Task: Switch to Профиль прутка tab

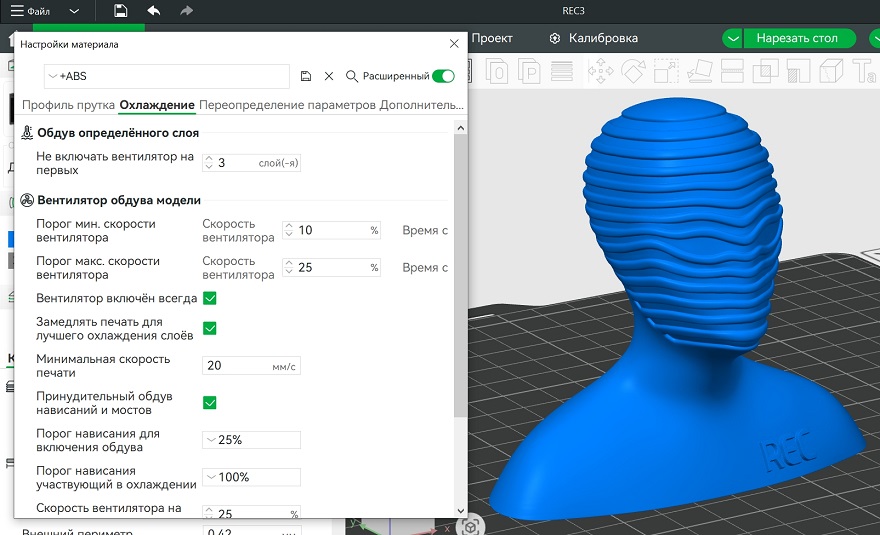Action: click(67, 105)
